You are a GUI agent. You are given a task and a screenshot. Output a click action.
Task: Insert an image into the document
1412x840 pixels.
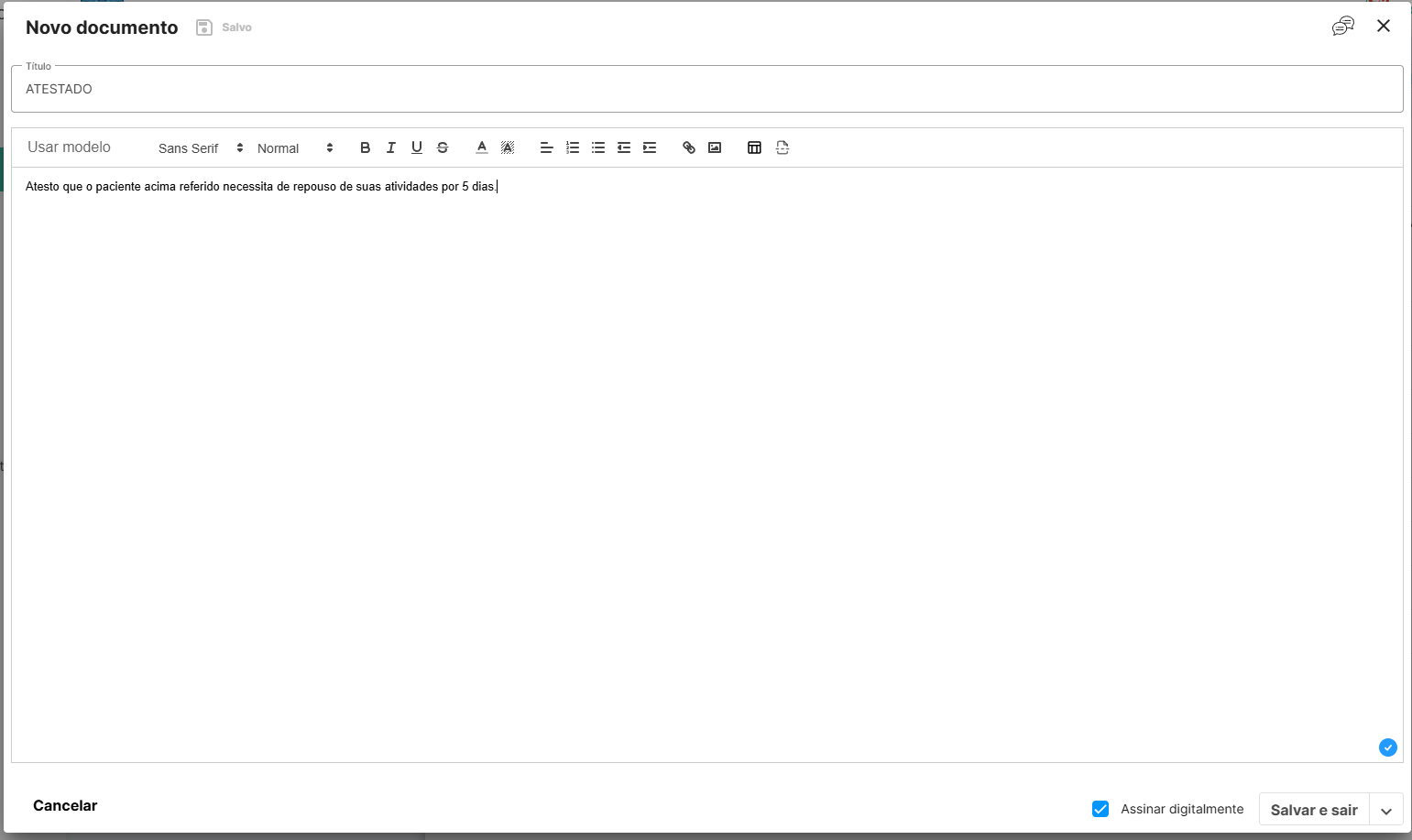coord(715,147)
